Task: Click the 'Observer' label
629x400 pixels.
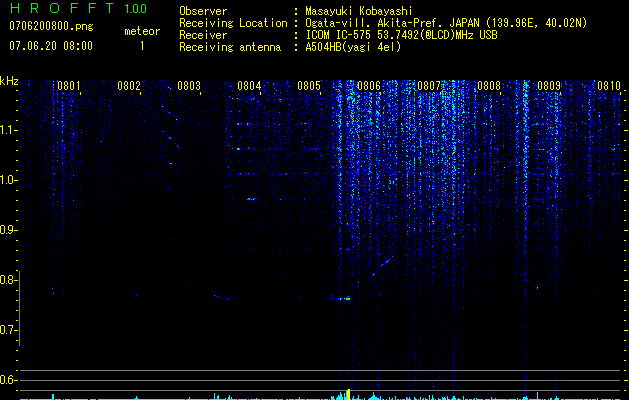Action: (203, 11)
